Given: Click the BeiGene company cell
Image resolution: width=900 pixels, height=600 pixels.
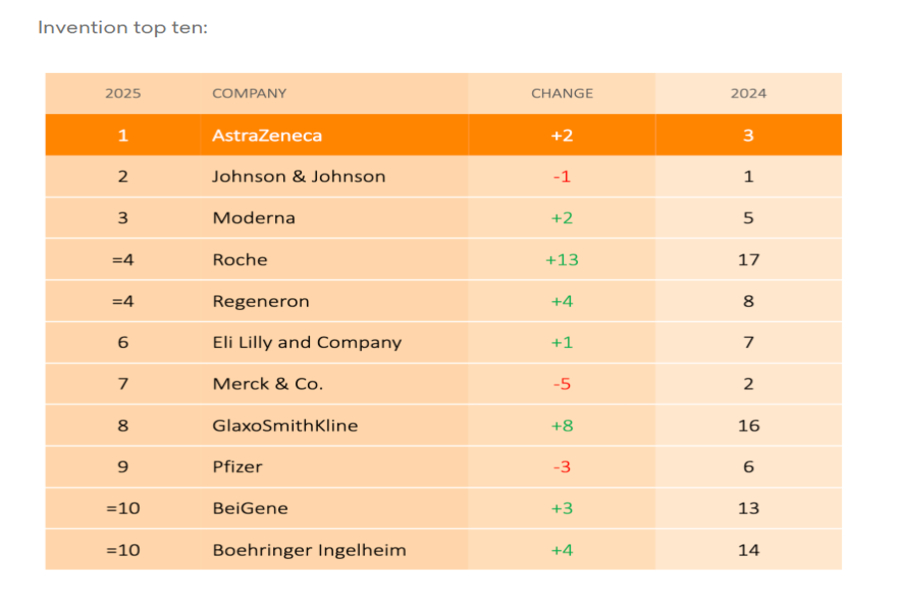Looking at the screenshot, I should [x=250, y=508].
